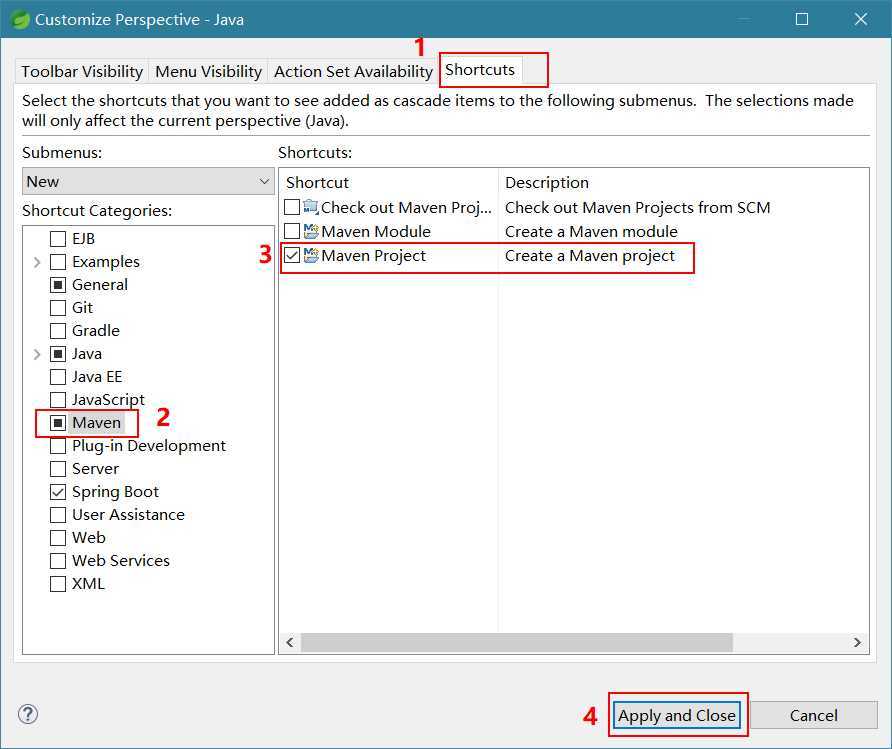This screenshot has height=749, width=892.
Task: Uncheck the Spring Boot category checkbox
Action: [x=58, y=491]
